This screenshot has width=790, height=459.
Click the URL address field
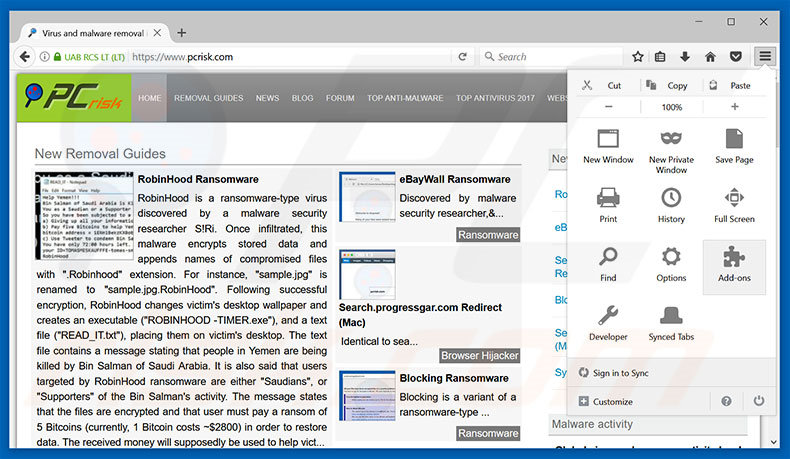point(290,57)
